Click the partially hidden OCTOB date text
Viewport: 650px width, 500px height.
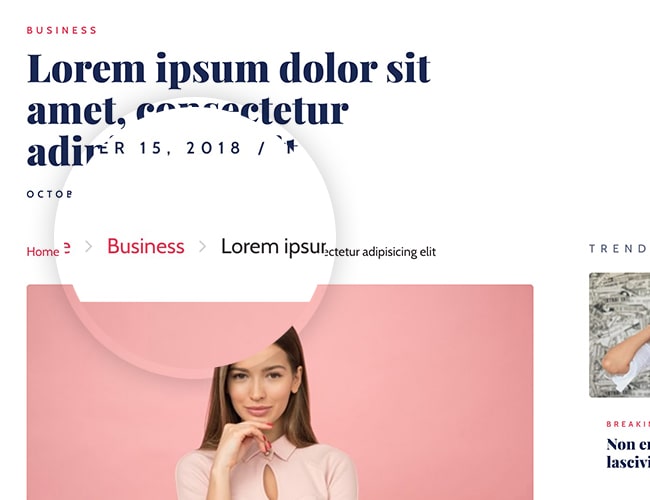[x=49, y=194]
